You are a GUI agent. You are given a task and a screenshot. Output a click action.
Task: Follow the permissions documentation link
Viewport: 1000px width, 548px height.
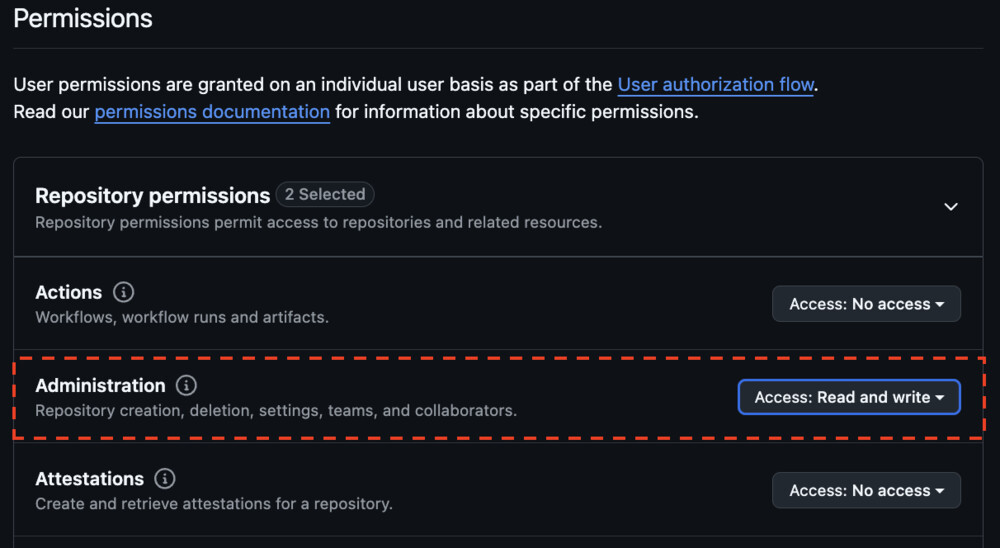212,112
